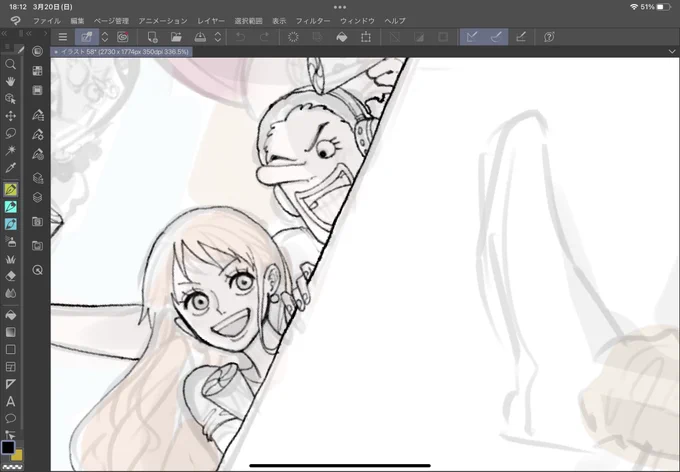Screen dimensions: 680x472
Task: Select the Auto Select magic wand
Action: (10, 150)
